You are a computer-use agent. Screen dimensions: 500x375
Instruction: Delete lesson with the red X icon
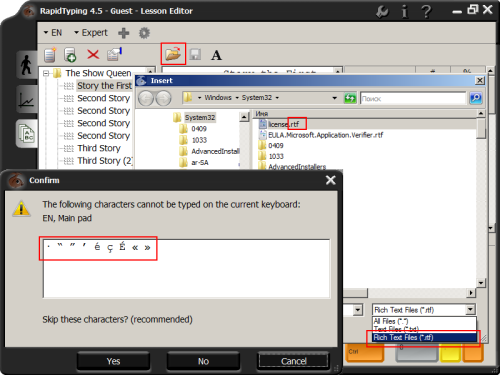tap(93, 54)
